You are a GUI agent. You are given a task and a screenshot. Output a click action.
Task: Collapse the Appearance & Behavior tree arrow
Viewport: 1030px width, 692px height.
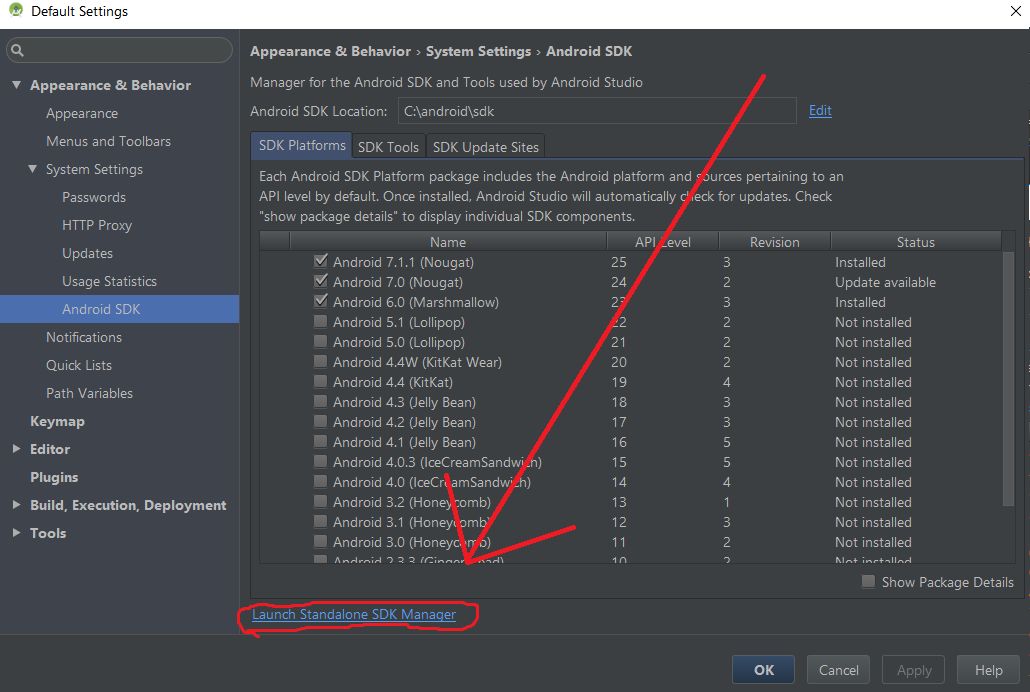[16, 85]
